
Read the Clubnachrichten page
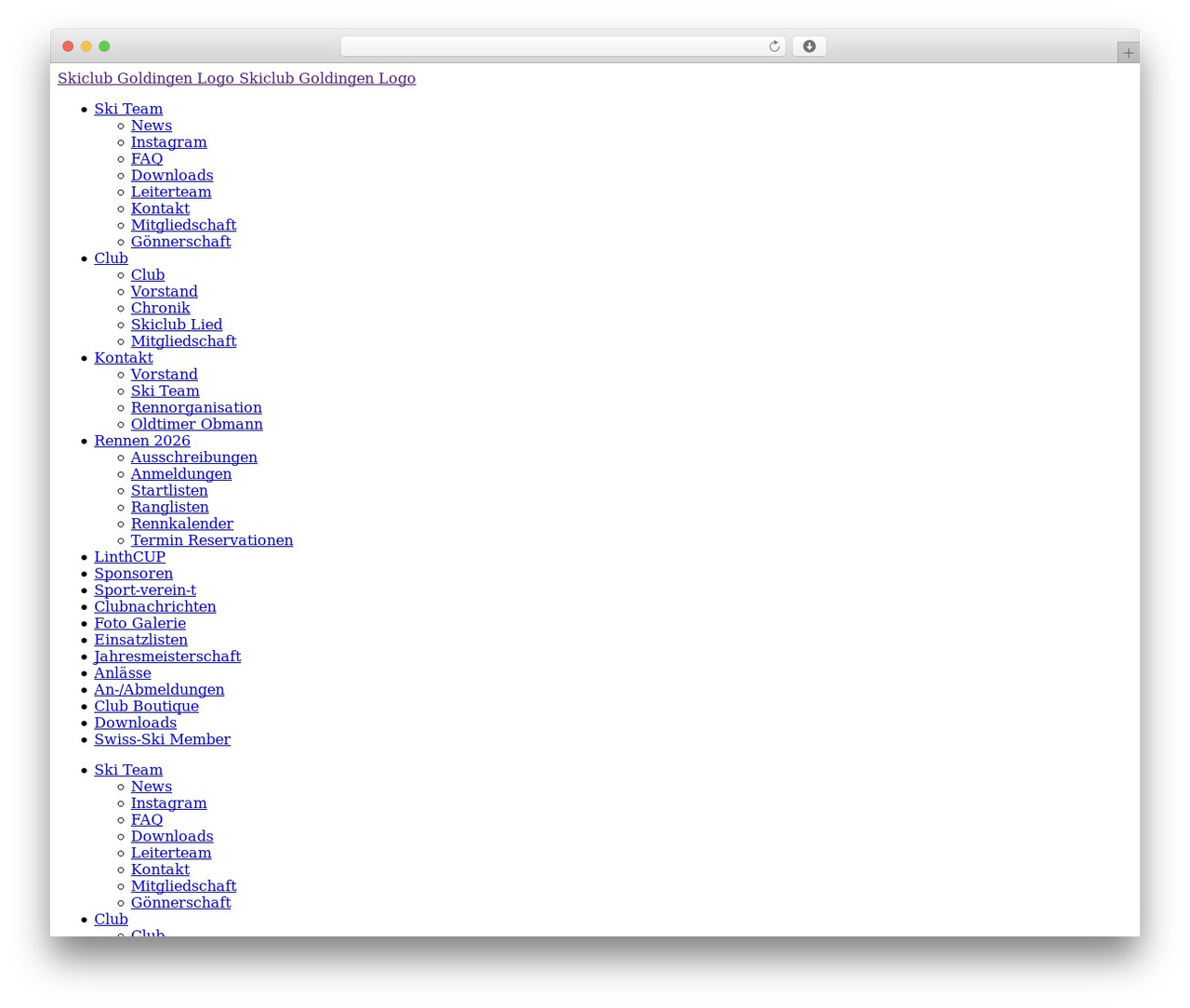tap(155, 607)
